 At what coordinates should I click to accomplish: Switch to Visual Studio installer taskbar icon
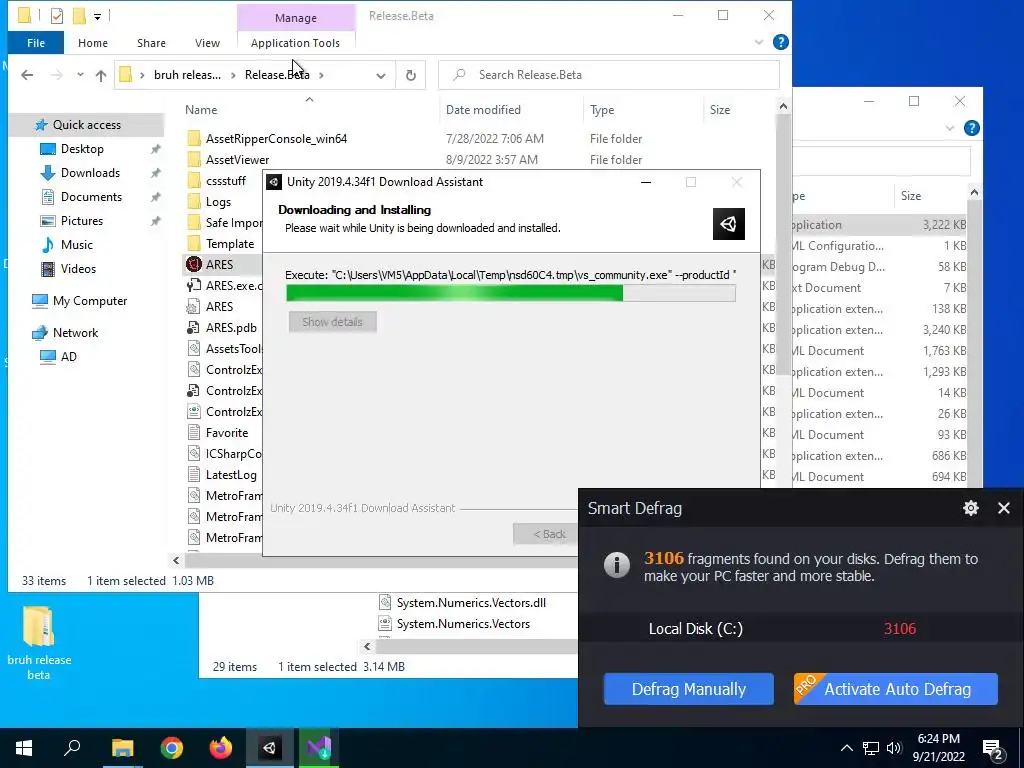pos(319,748)
